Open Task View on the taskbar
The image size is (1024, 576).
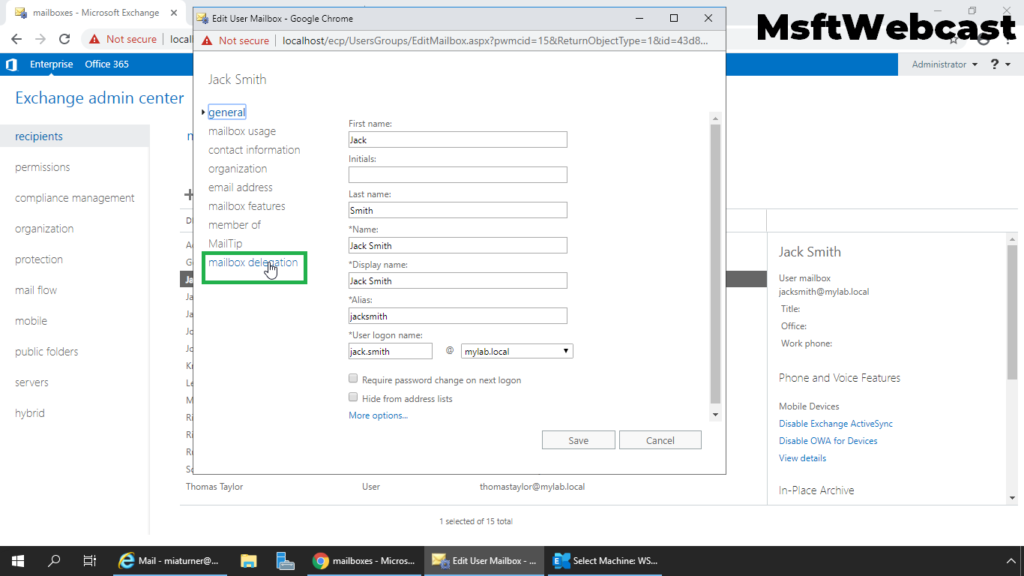pos(89,560)
